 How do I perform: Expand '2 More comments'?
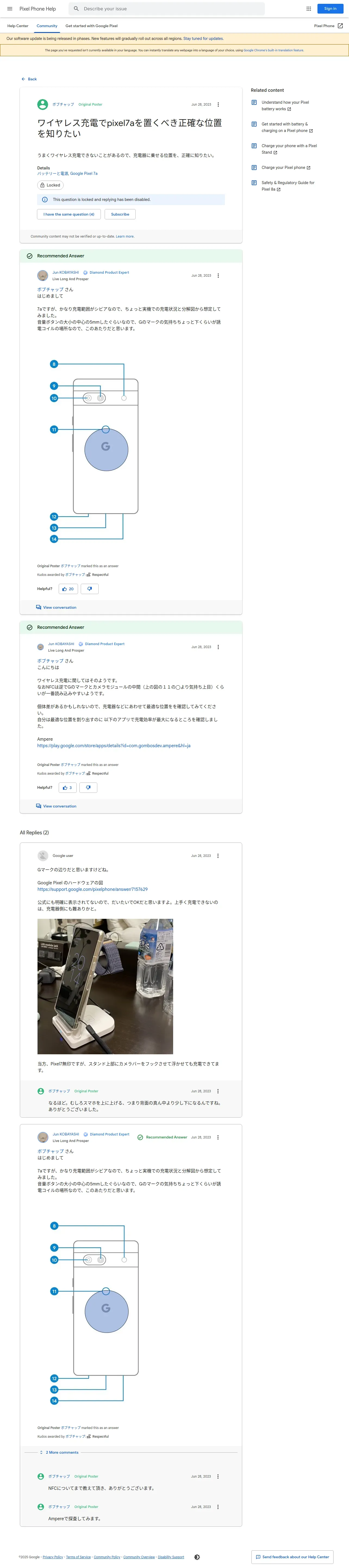point(59,1452)
